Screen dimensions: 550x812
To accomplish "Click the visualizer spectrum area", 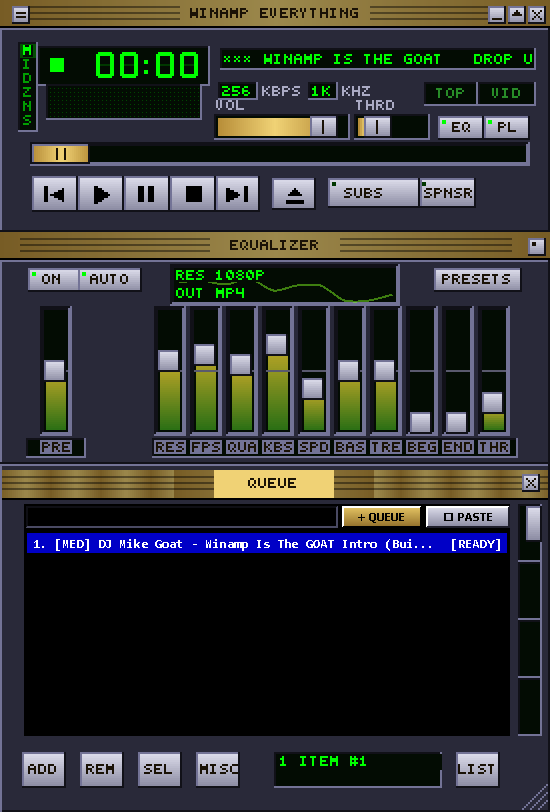I will click(x=124, y=102).
